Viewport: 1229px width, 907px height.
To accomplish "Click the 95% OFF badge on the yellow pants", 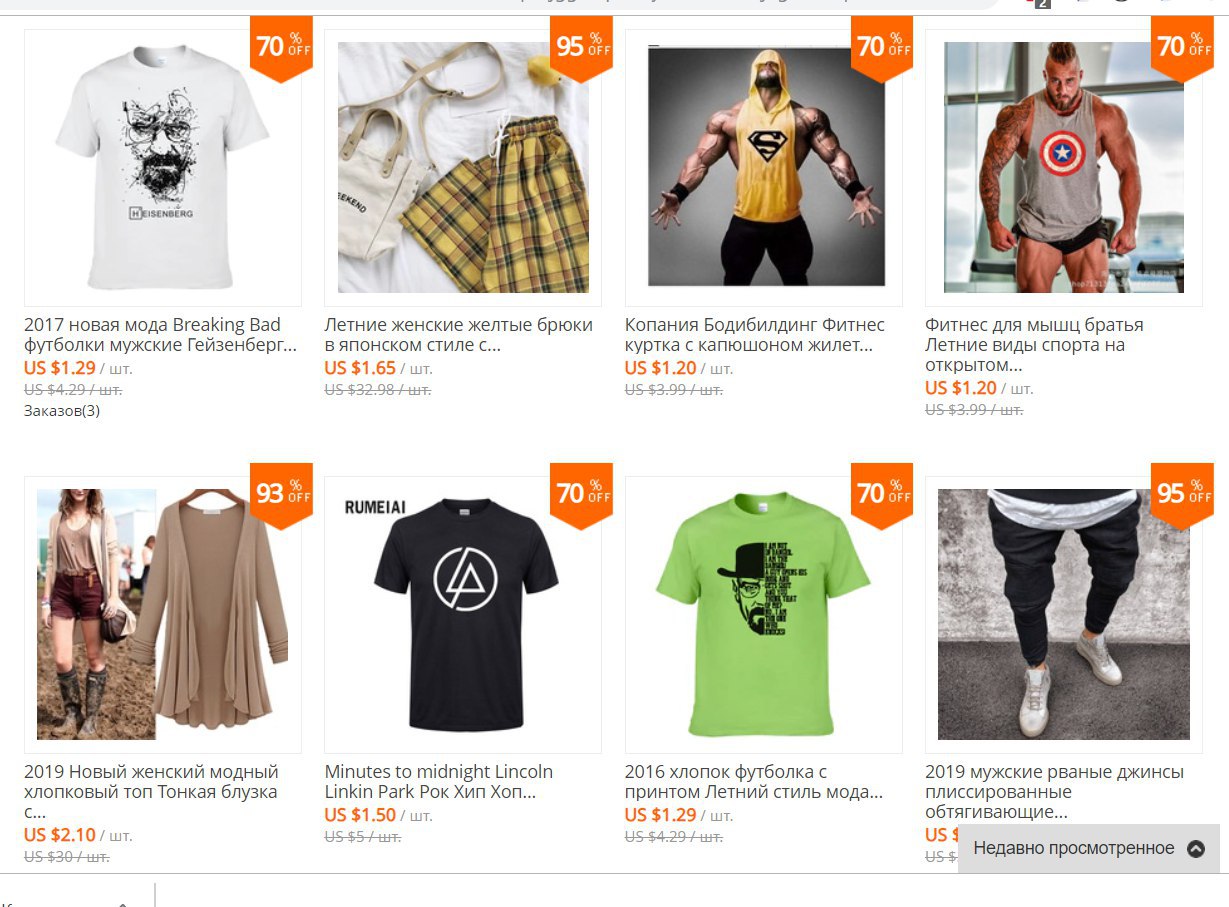I will pos(581,48).
